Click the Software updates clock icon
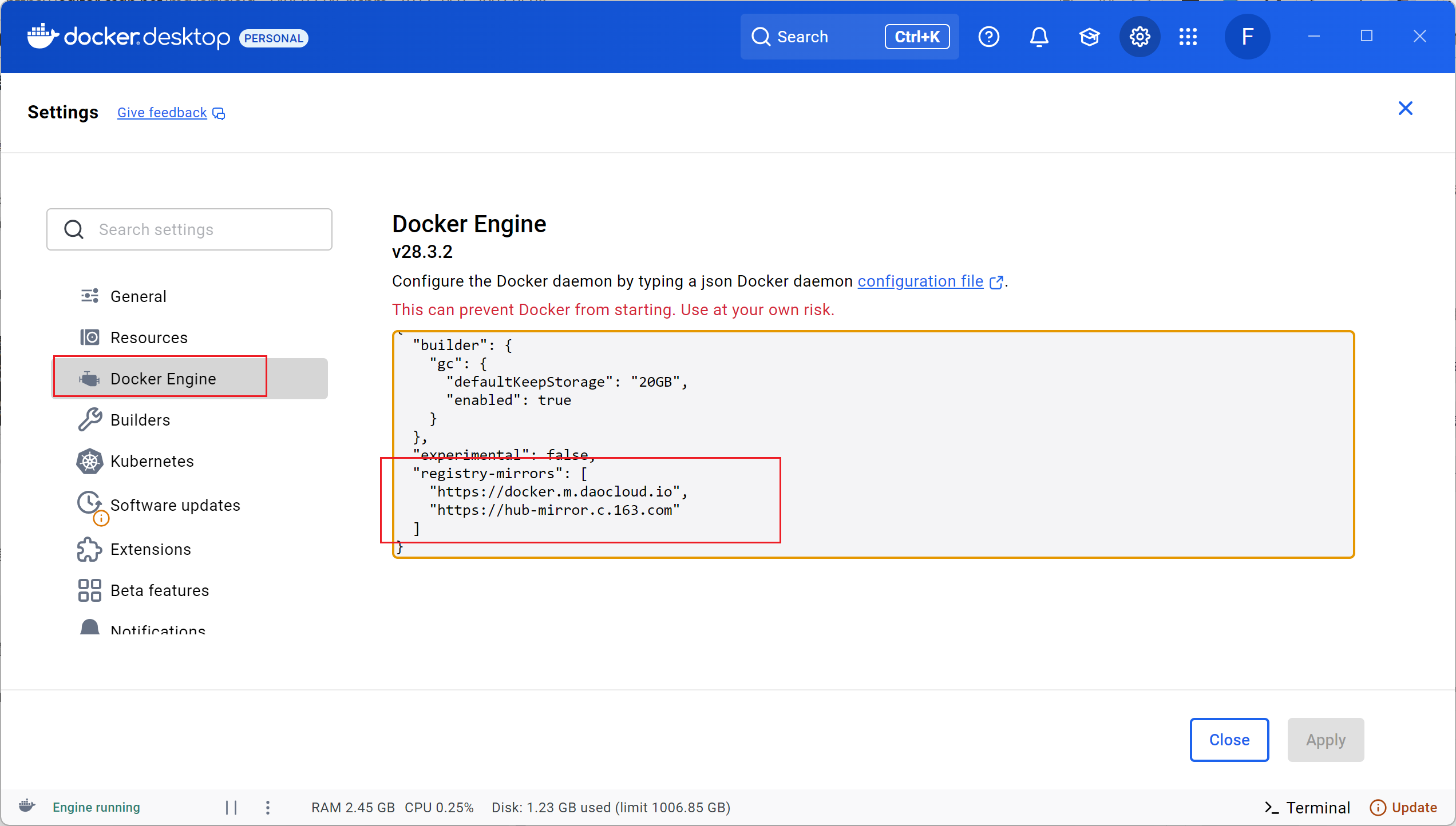The height and width of the screenshot is (826, 1456). coord(89,503)
